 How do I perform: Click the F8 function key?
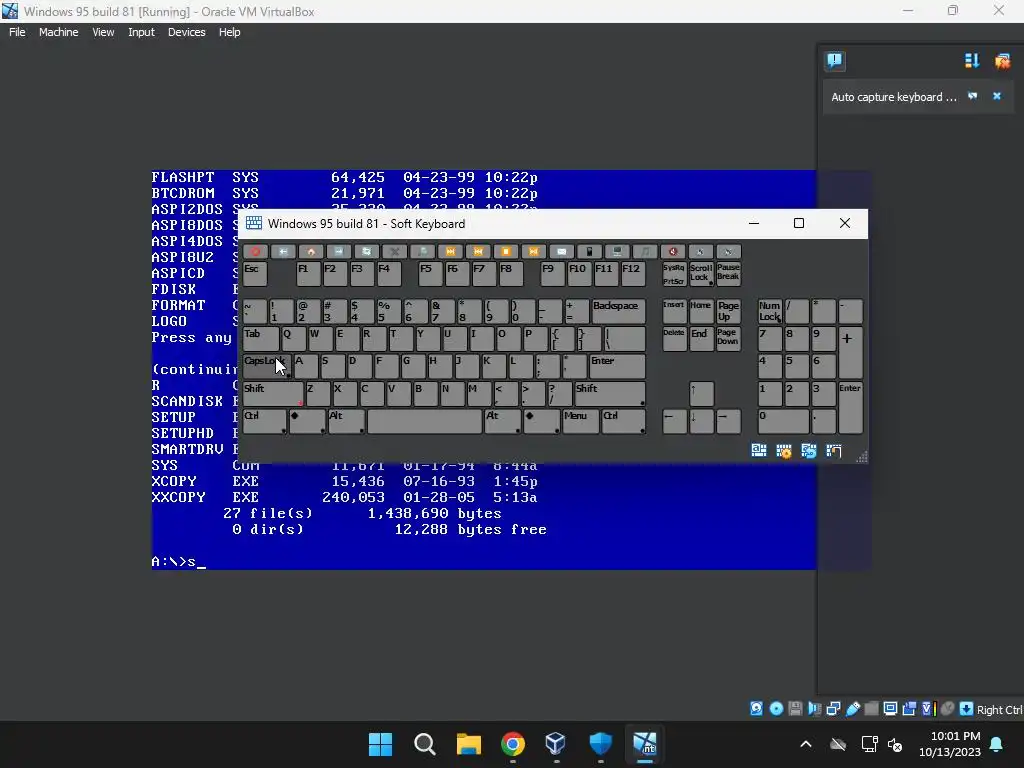pos(511,274)
